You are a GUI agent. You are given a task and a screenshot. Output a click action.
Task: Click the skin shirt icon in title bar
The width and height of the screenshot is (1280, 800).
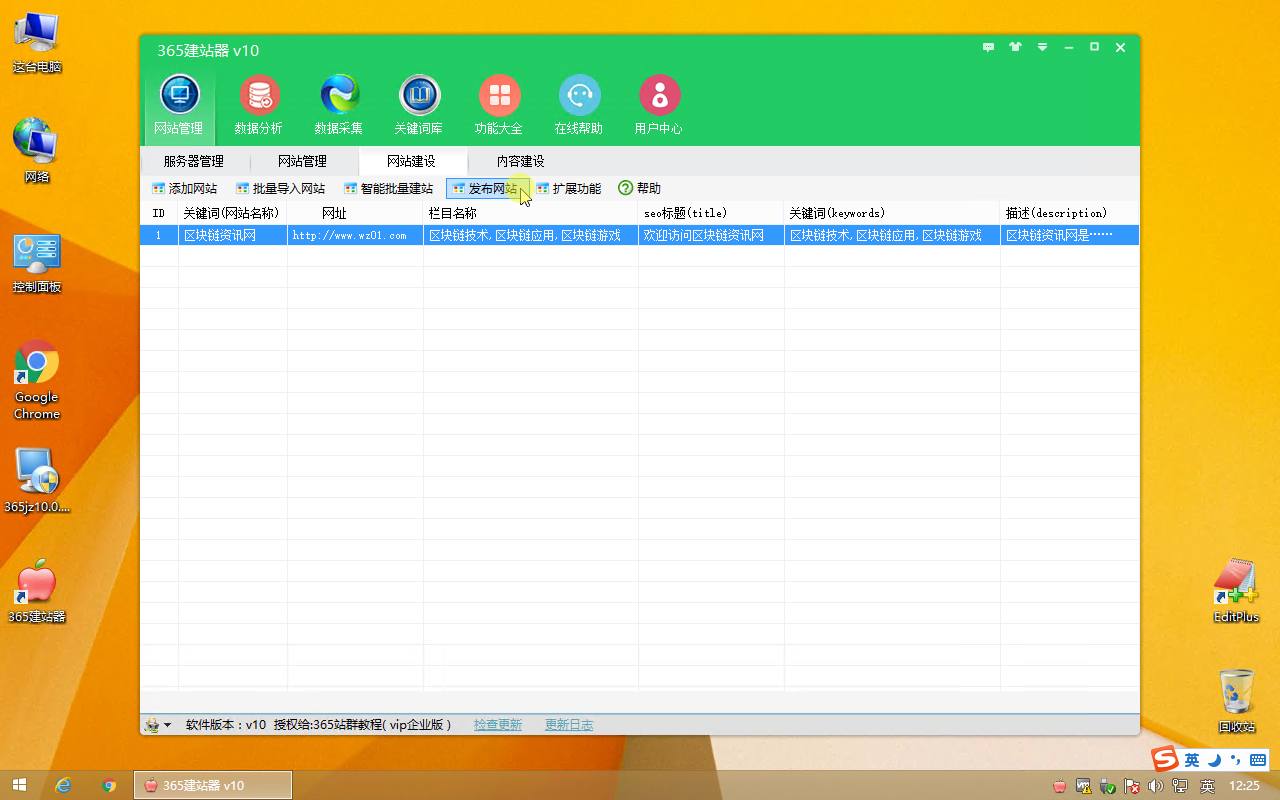[1015, 47]
